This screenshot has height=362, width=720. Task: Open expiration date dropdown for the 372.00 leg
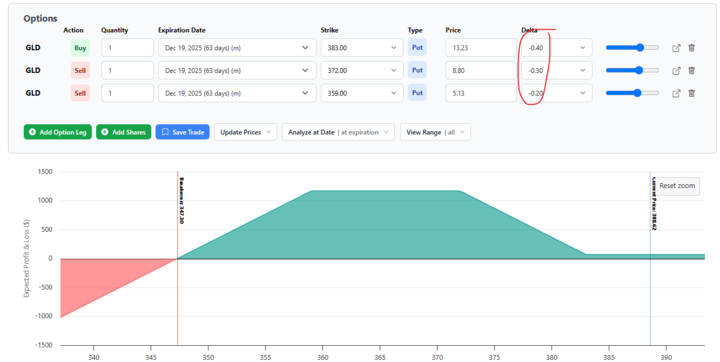click(x=237, y=71)
